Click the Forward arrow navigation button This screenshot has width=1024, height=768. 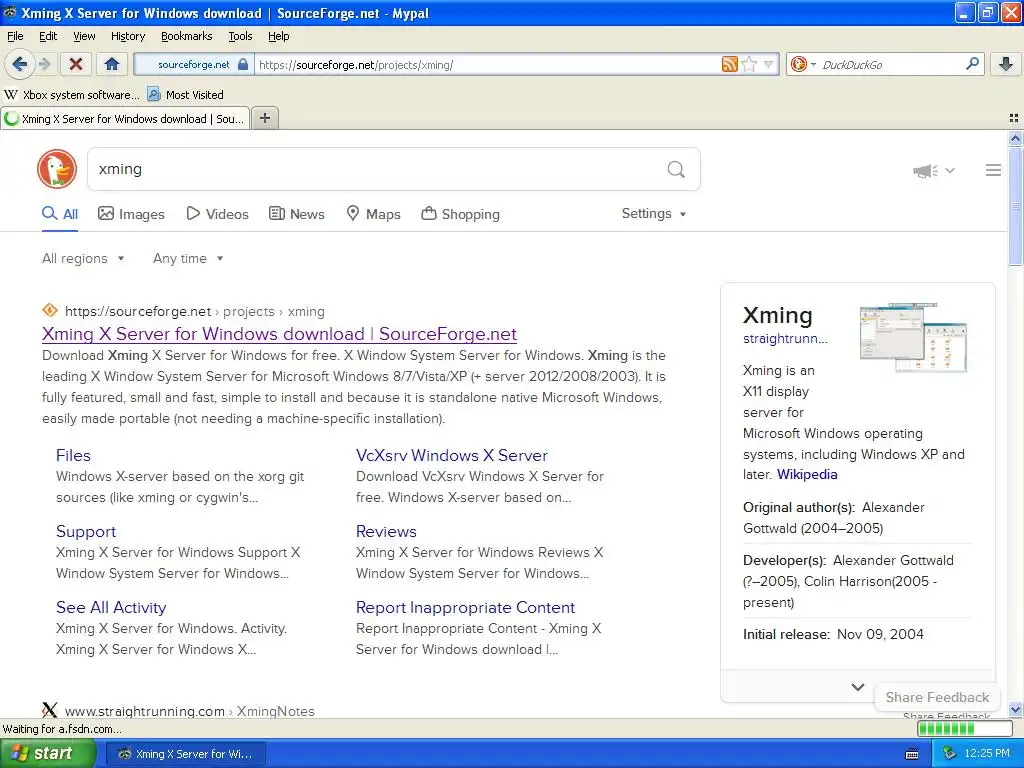(44, 64)
